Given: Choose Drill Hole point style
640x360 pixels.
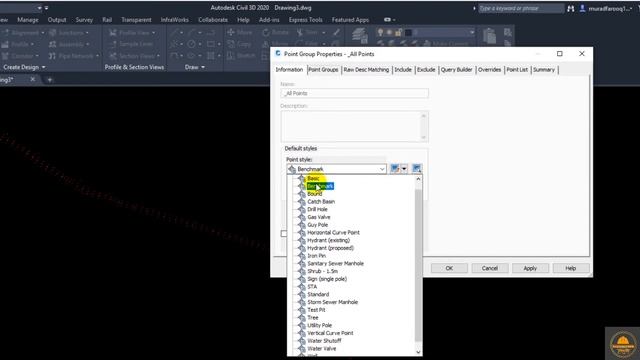Looking at the screenshot, I should [317, 209].
